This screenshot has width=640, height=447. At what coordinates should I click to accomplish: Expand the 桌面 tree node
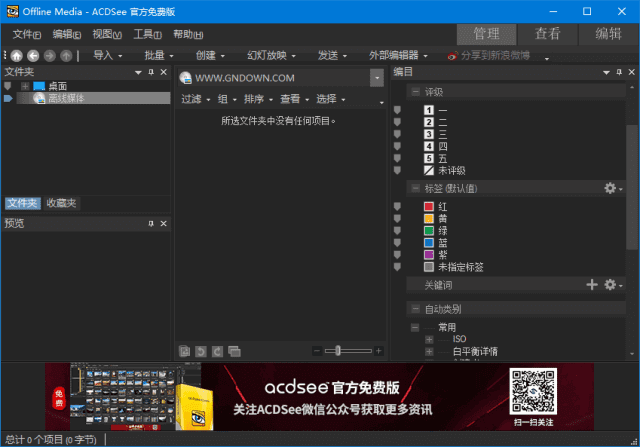click(x=25, y=86)
